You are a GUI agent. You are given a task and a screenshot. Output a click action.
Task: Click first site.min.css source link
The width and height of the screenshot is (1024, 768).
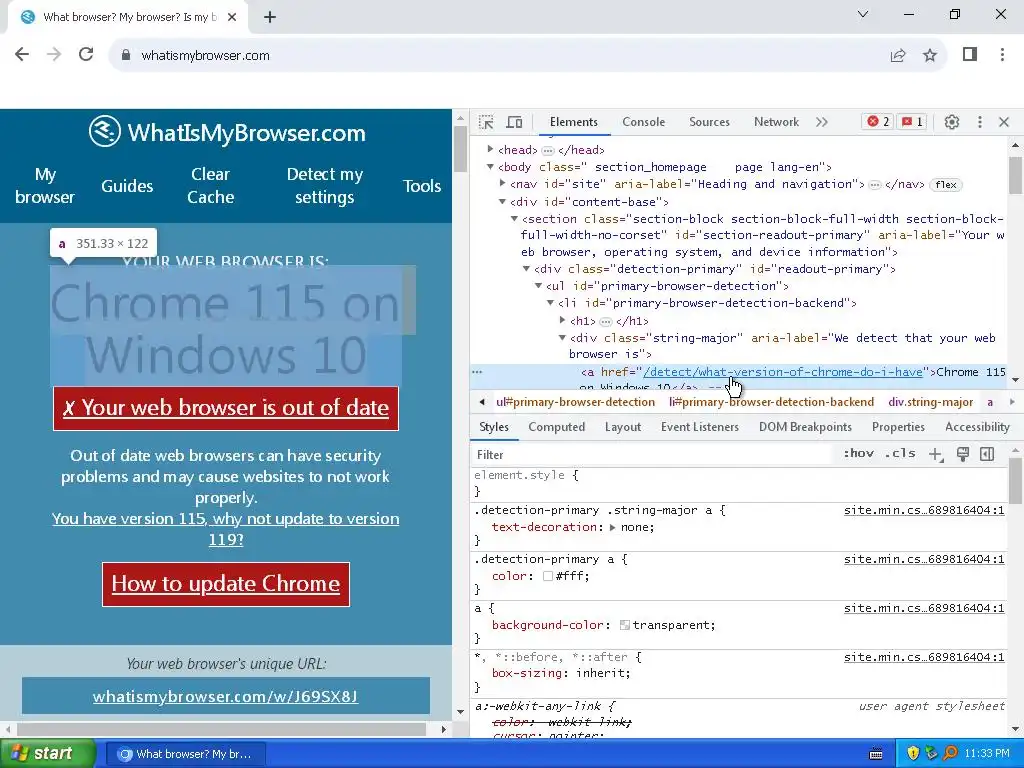[x=924, y=510]
